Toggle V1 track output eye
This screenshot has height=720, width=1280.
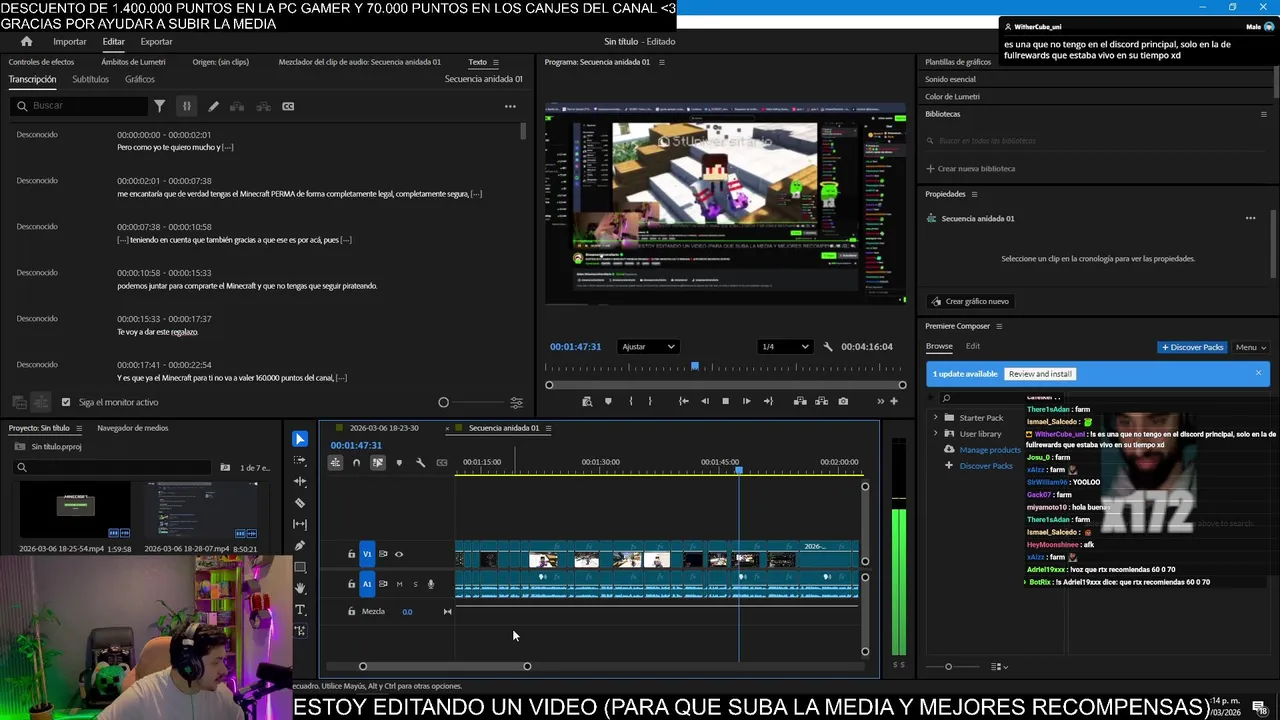[x=399, y=554]
